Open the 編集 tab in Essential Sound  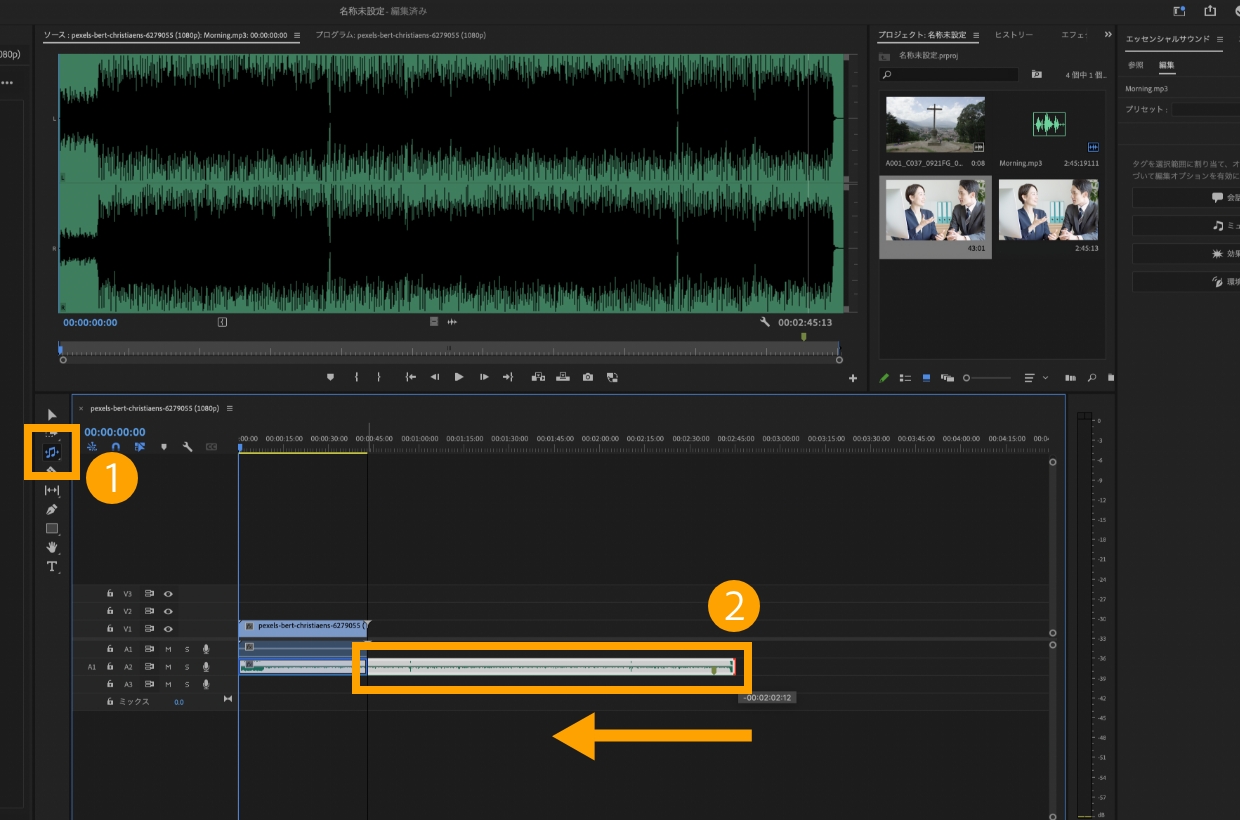tap(1167, 65)
